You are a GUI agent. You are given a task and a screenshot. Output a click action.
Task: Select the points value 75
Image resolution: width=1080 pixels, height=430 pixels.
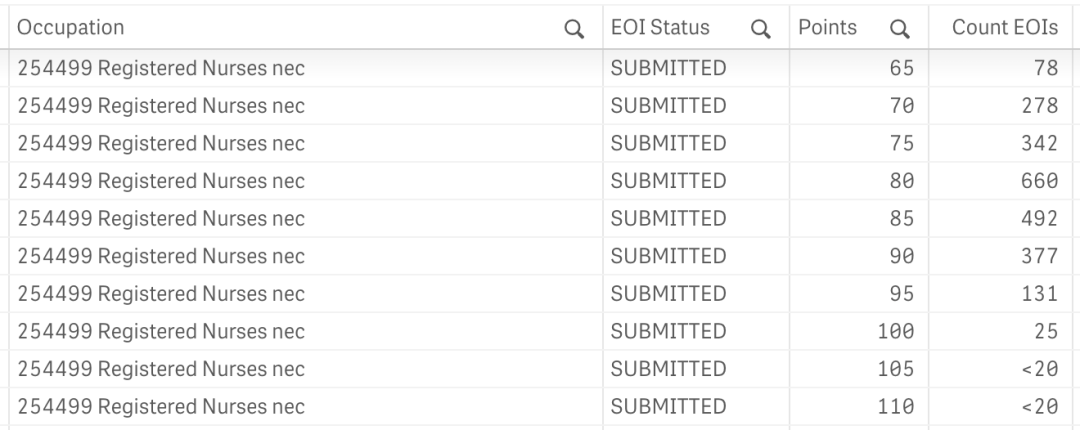pos(902,143)
